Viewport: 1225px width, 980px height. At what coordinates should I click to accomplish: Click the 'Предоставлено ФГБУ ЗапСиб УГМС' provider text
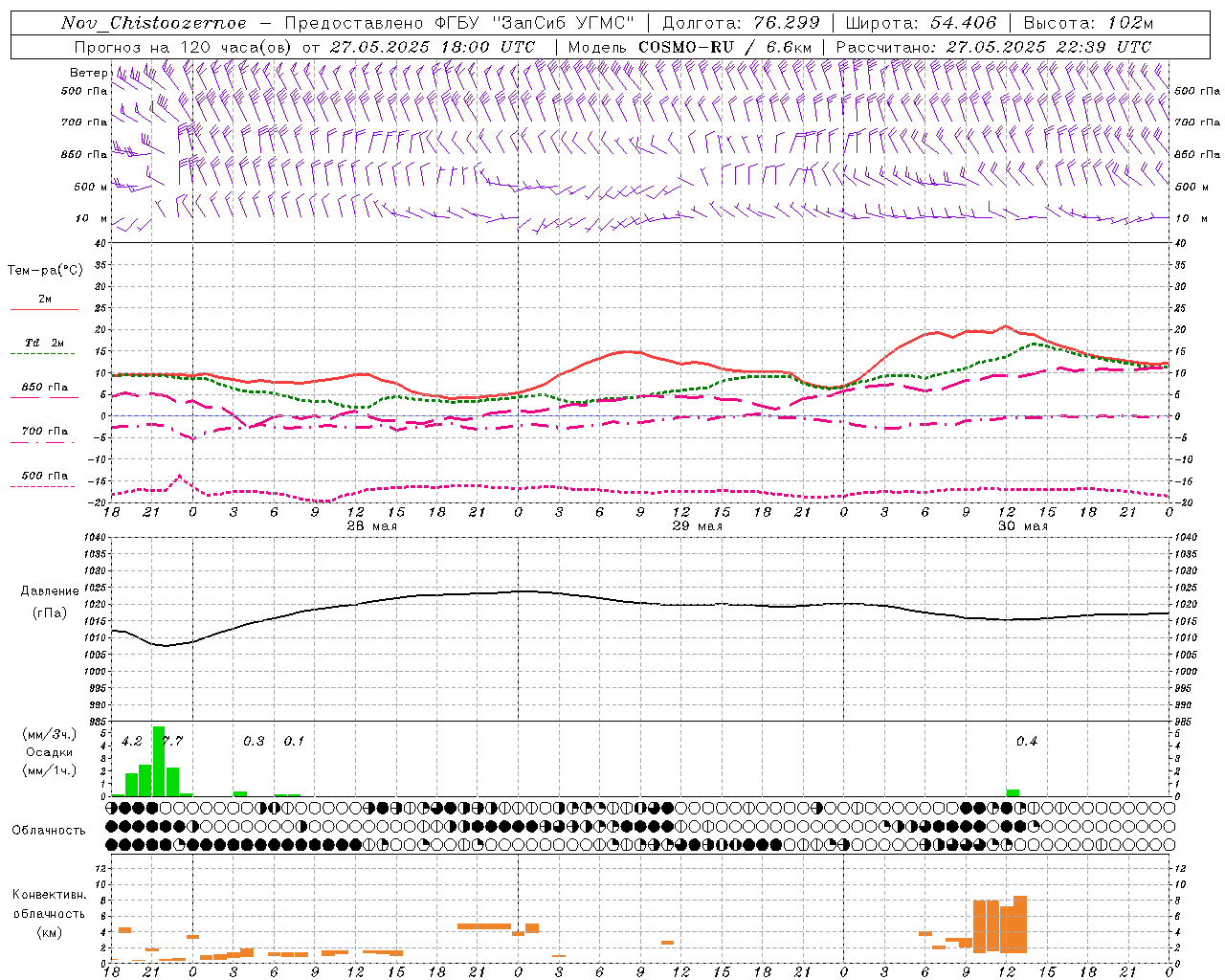click(x=460, y=23)
